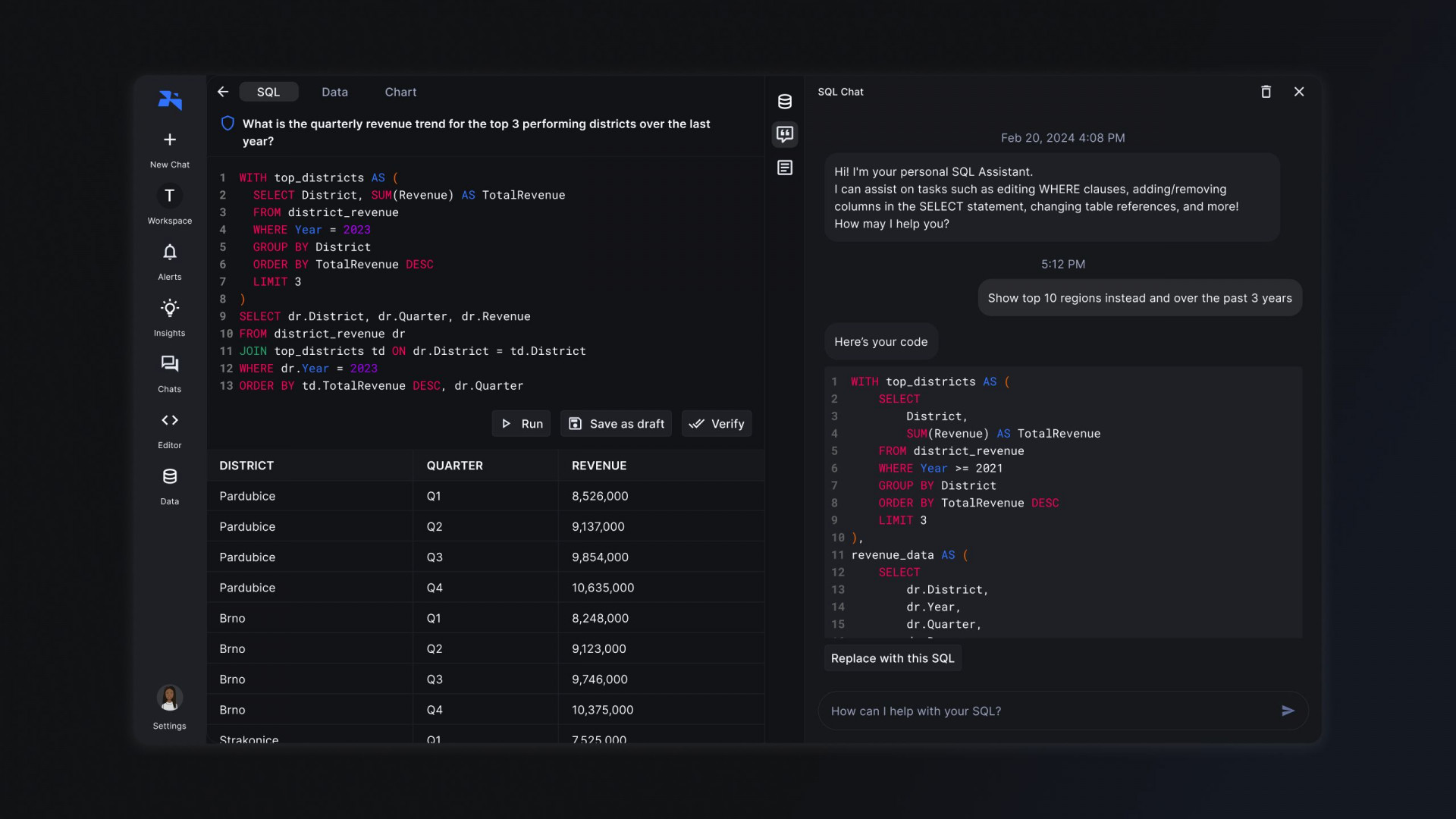Delete chat history with trash icon

pyautogui.click(x=1266, y=92)
